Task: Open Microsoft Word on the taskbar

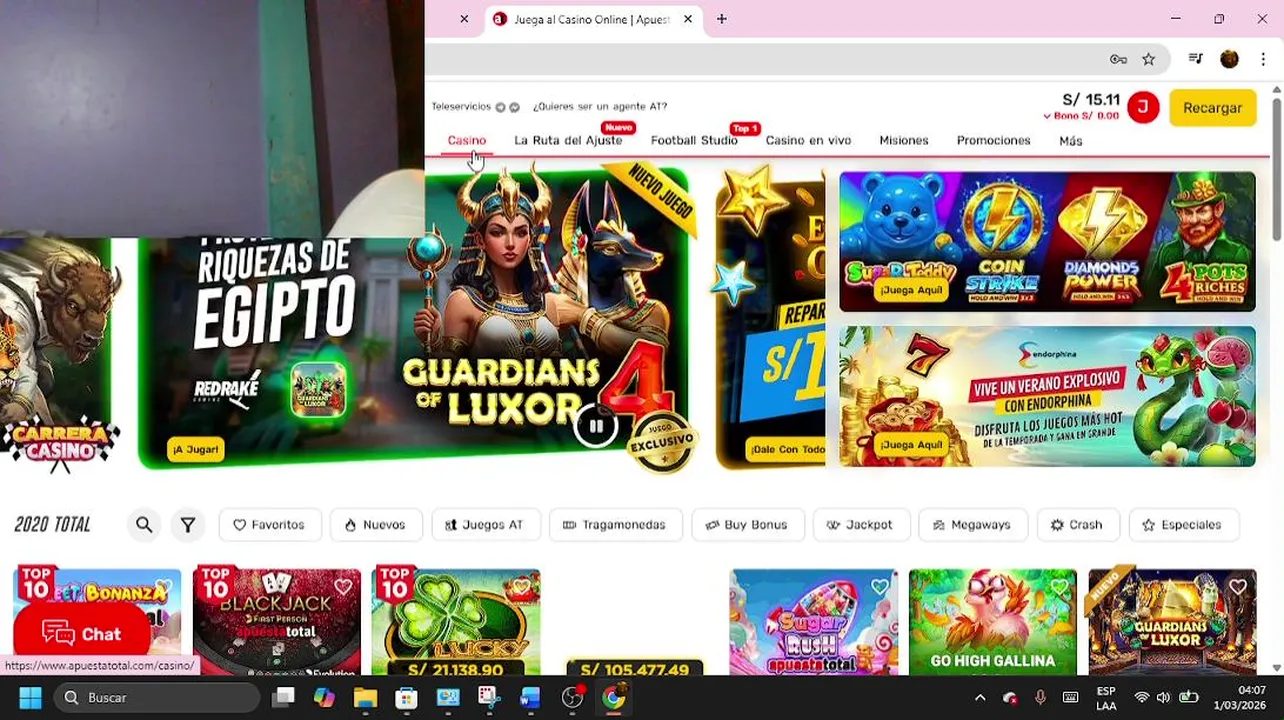Action: pos(530,698)
